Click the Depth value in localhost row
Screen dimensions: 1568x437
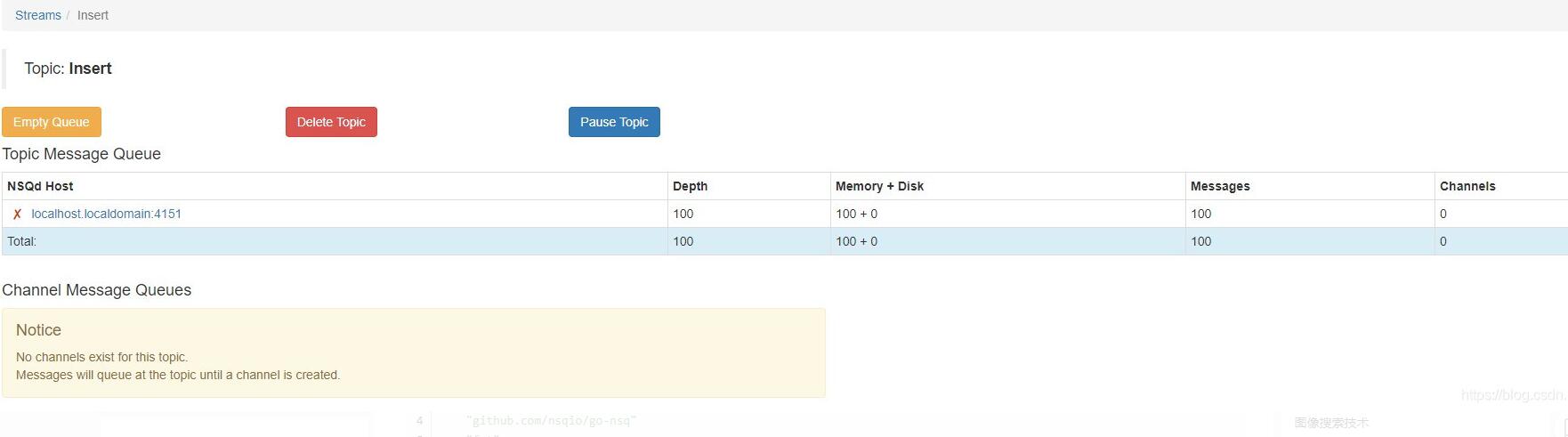(x=683, y=214)
